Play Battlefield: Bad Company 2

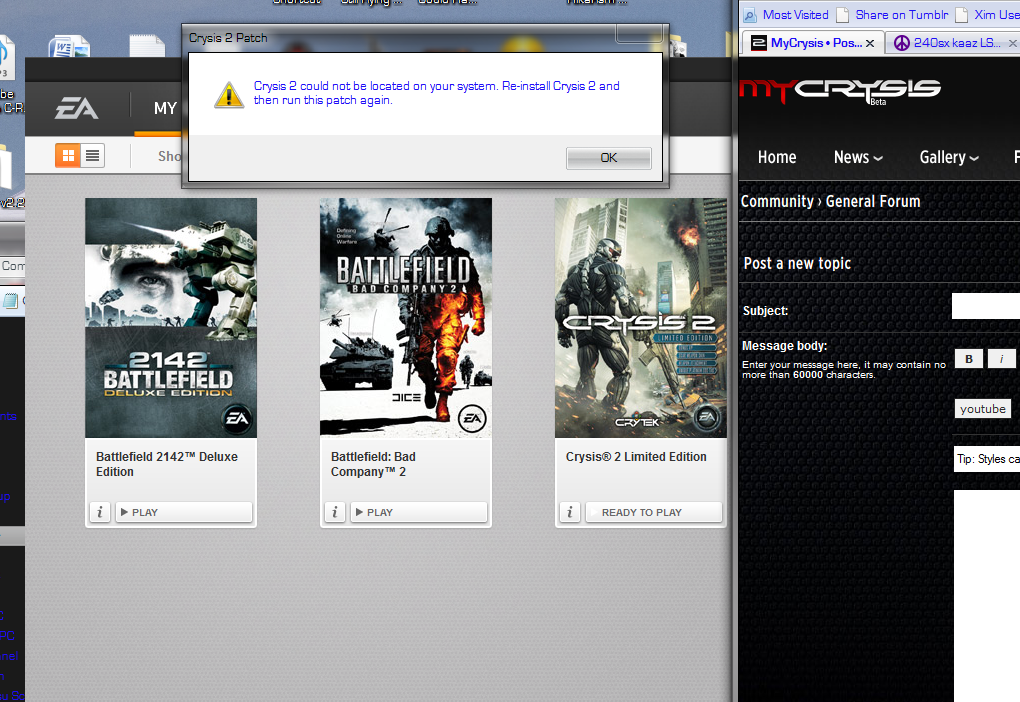click(419, 512)
